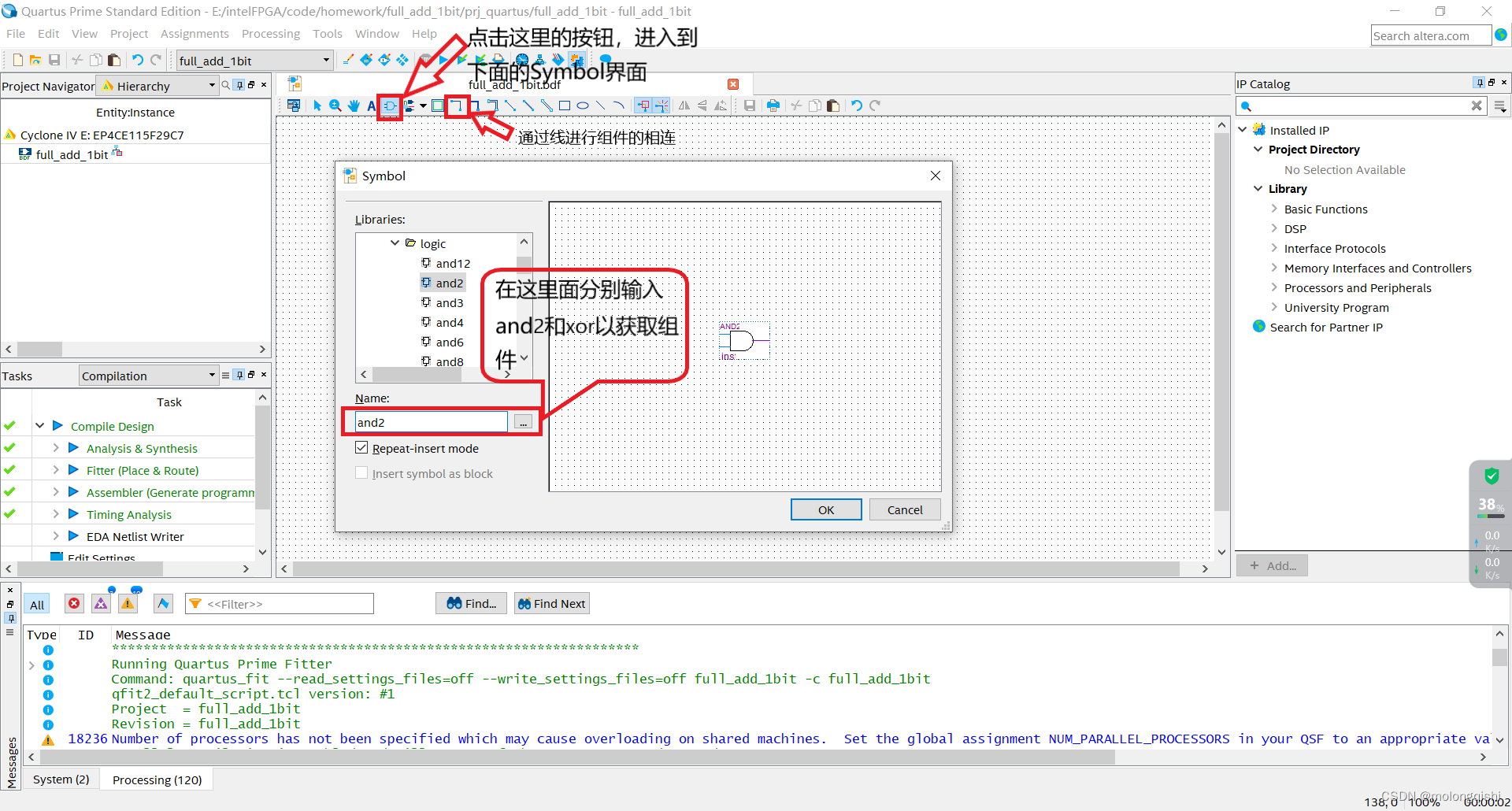1512x811 pixels.
Task: Click the Find... button in Messages
Action: pyautogui.click(x=471, y=603)
